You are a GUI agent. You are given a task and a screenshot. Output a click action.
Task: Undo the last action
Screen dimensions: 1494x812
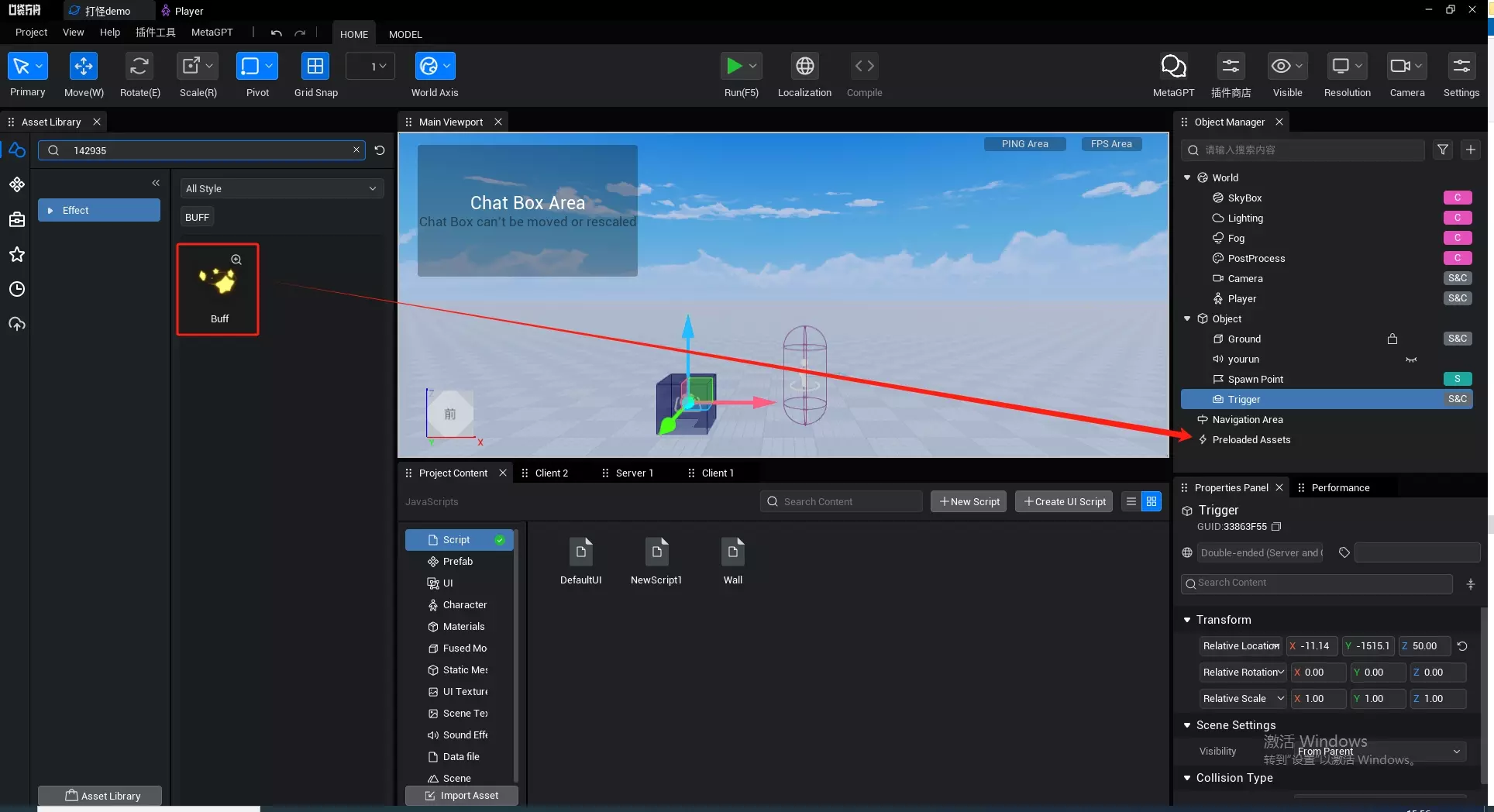click(276, 33)
